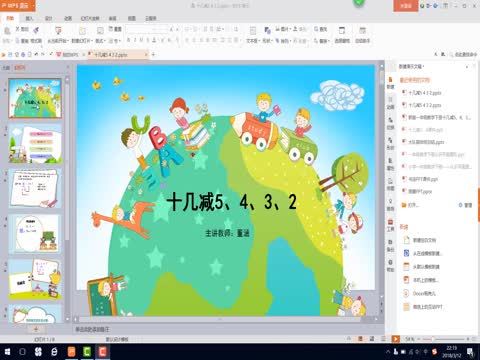Click the Task View taskbar icon
480x360 pixels.
[x=22, y=352]
